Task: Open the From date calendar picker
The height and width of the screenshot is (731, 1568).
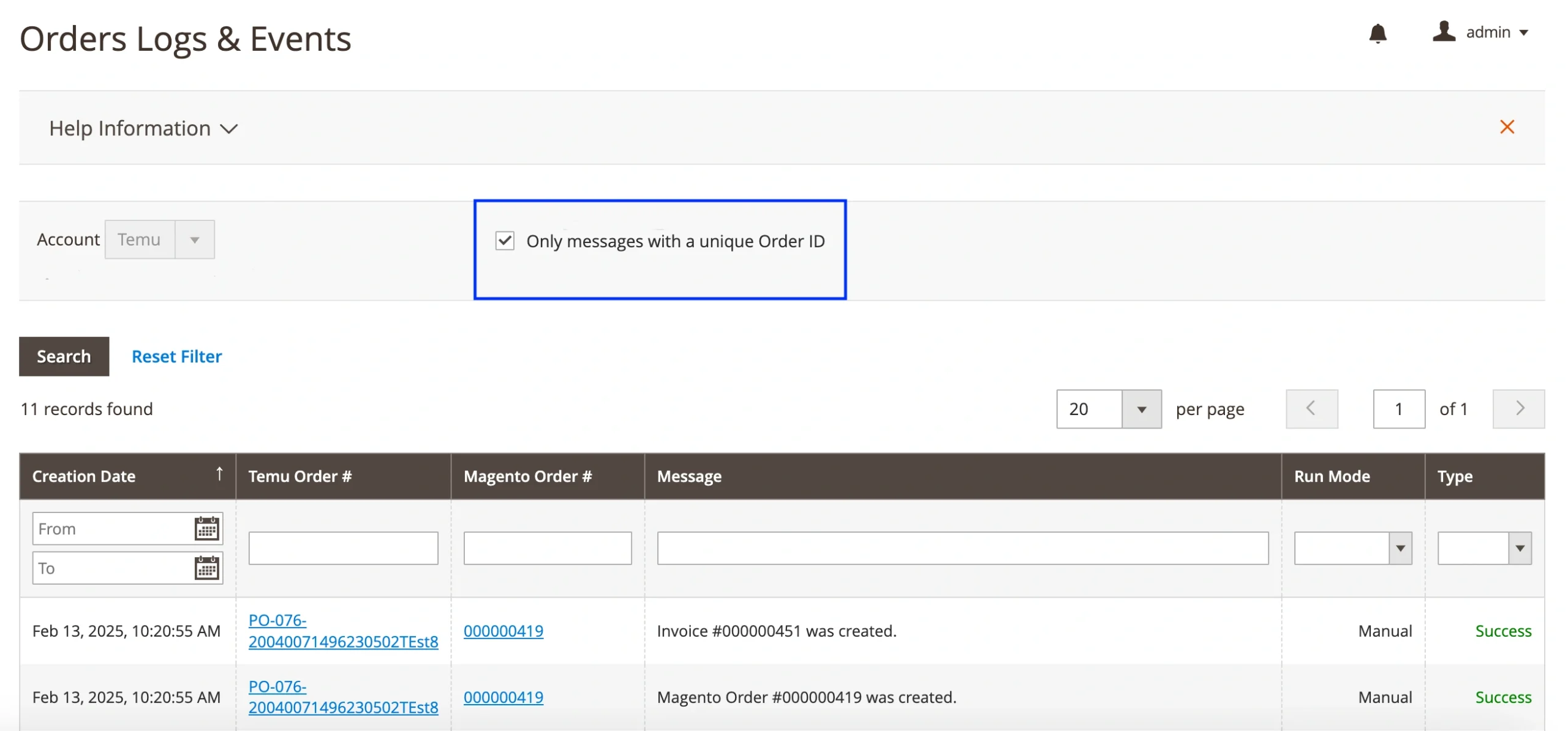Action: 206,528
